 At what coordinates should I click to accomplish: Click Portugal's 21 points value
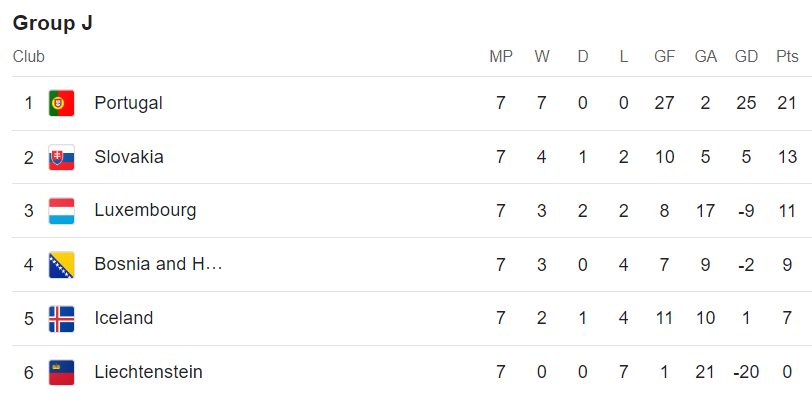[787, 103]
